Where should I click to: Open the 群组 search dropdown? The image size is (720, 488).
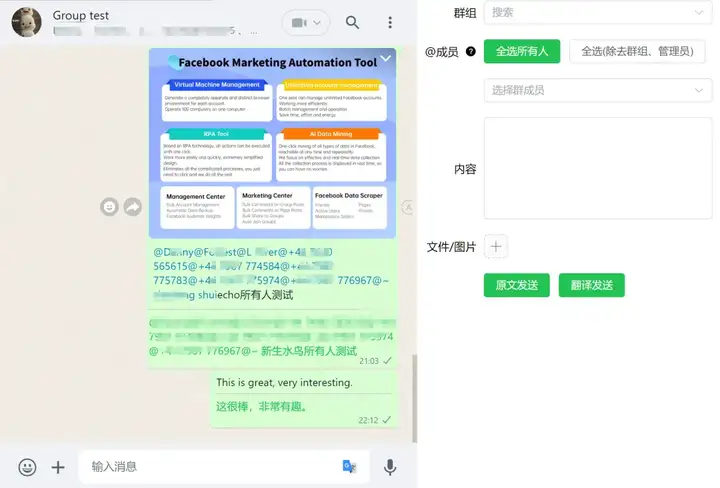tap(598, 12)
